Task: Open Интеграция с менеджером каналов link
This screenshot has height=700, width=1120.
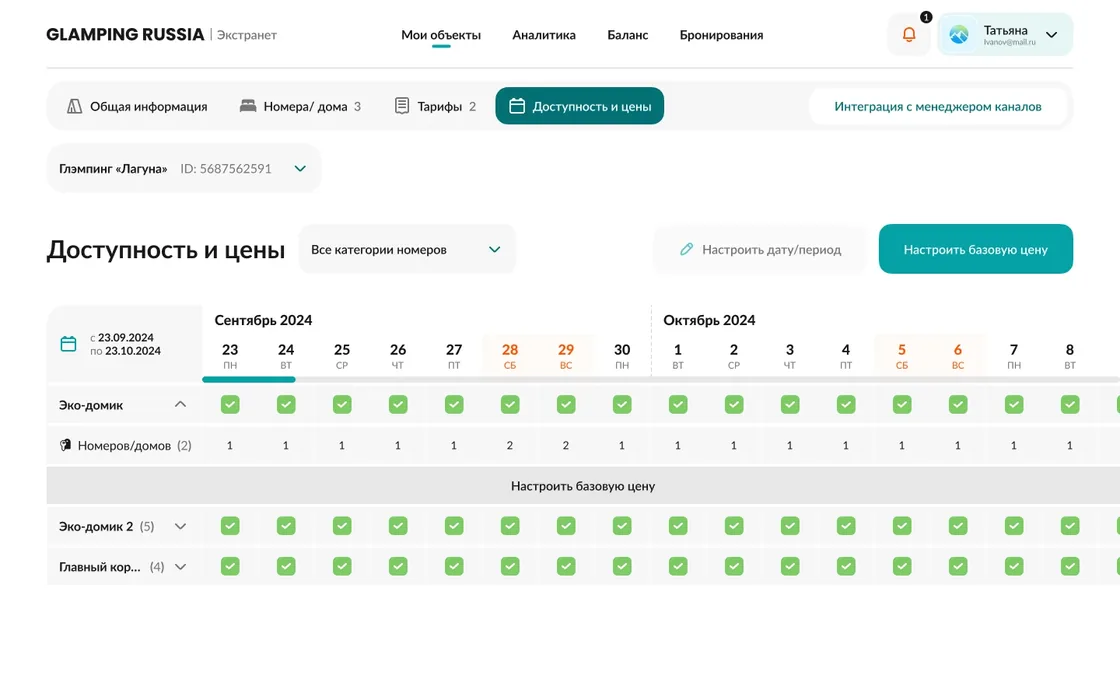Action: (938, 106)
